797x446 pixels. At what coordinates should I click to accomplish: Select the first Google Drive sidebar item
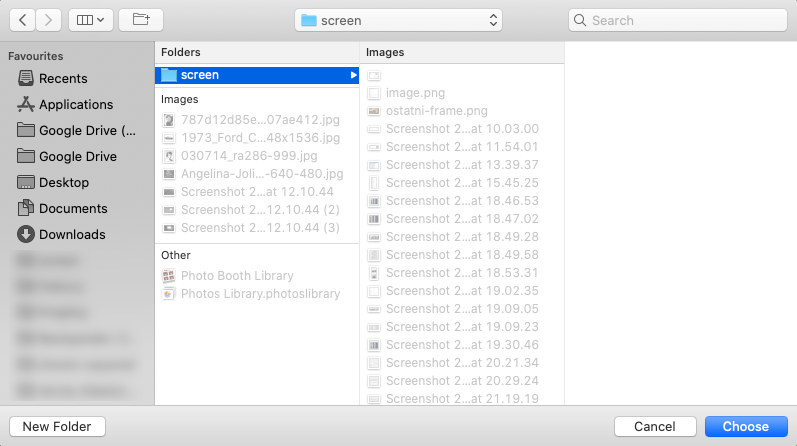tap(86, 131)
